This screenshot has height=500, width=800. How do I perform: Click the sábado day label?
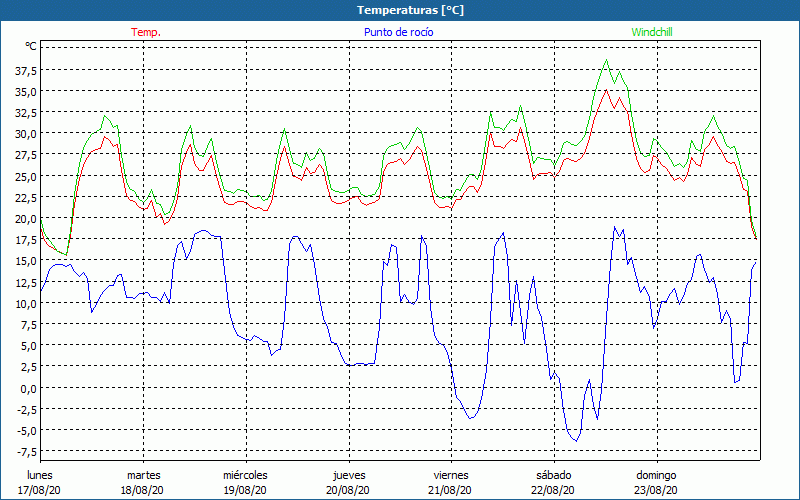click(x=554, y=475)
